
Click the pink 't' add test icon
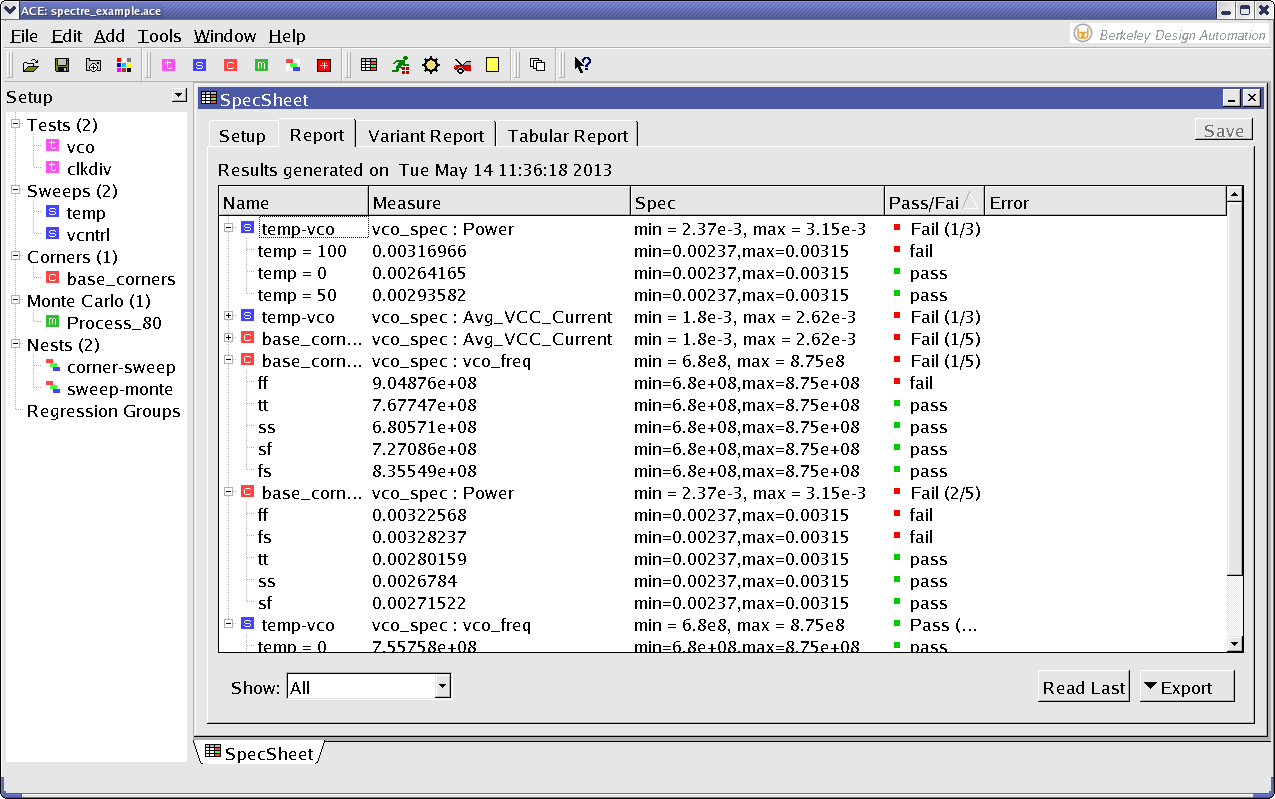pos(169,65)
